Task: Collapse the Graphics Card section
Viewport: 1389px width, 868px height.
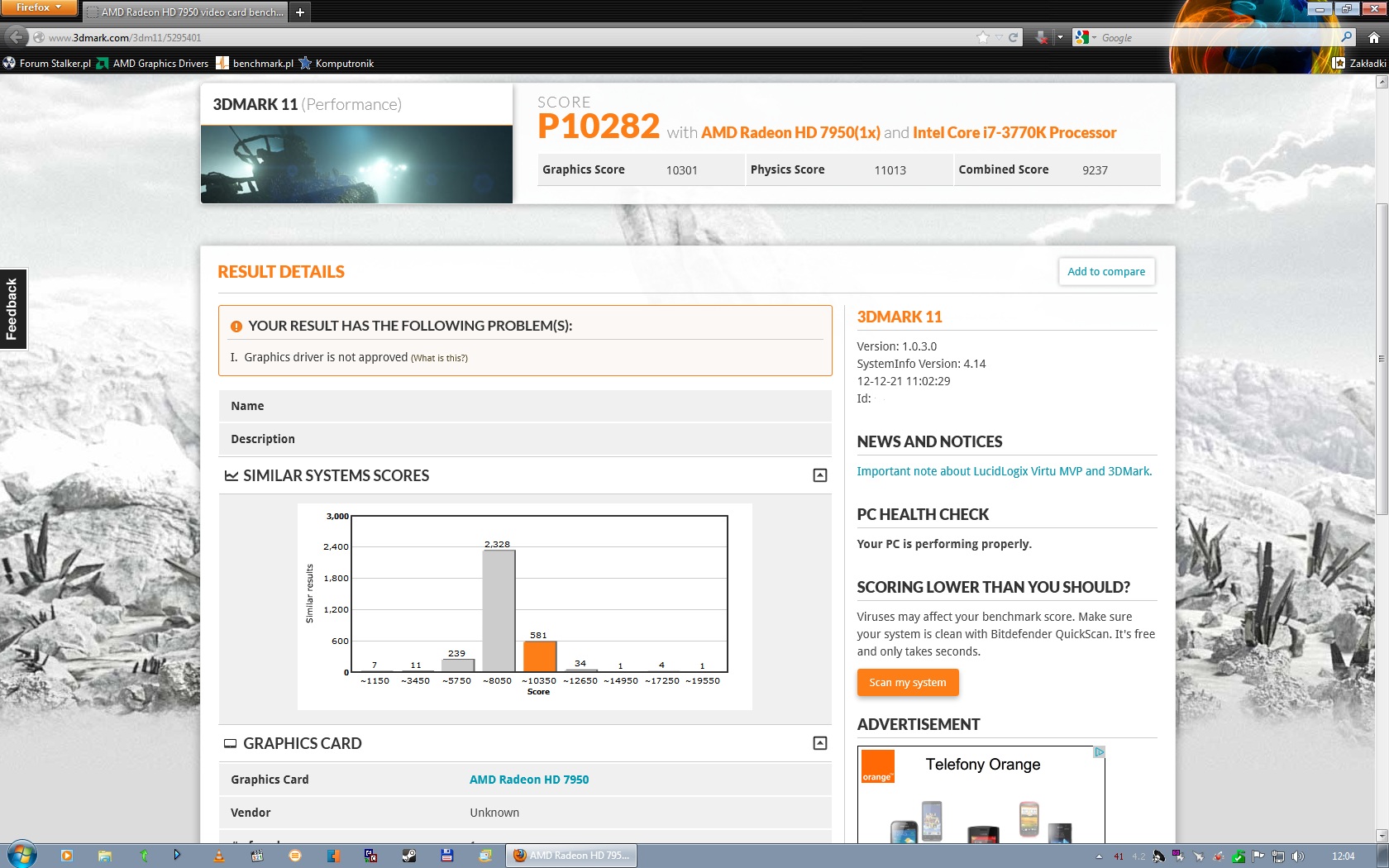Action: point(819,743)
